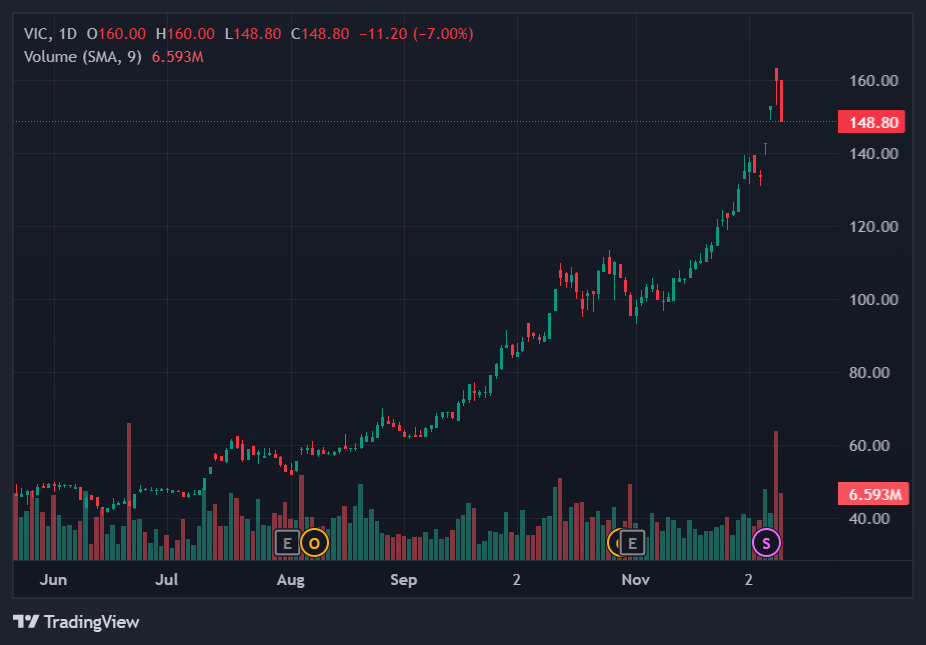The image size is (926, 645).
Task: Click the C148.80 close value in legend
Action: (320, 34)
